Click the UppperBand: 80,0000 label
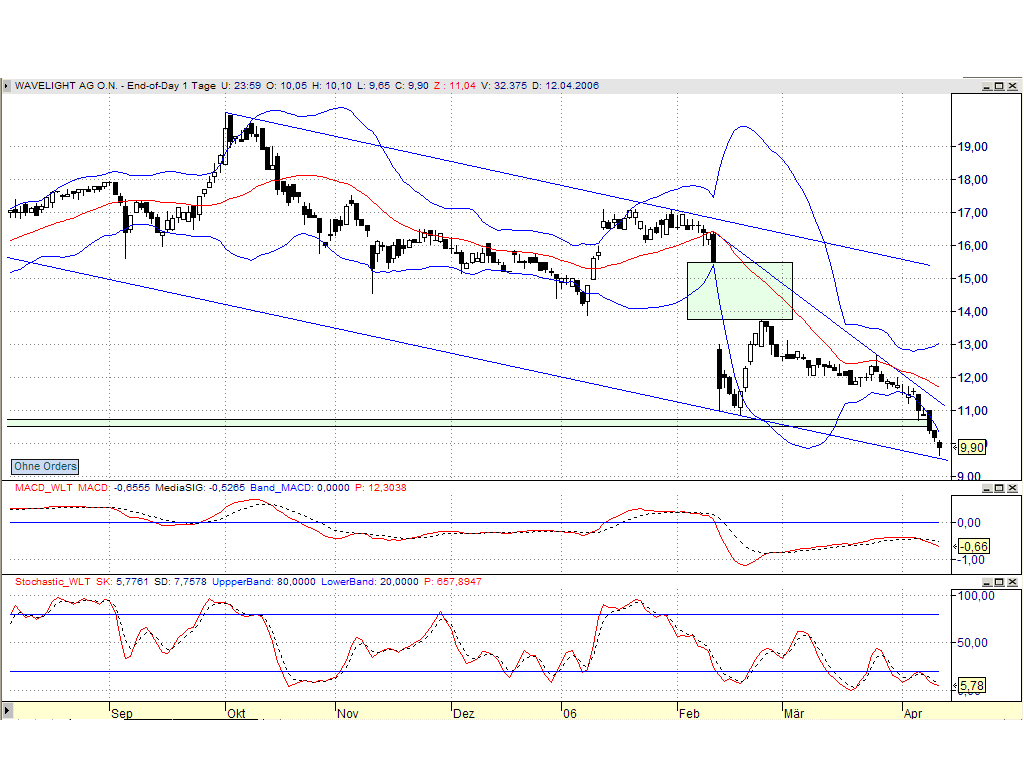Screen dimensions: 1024x768 click(264, 581)
